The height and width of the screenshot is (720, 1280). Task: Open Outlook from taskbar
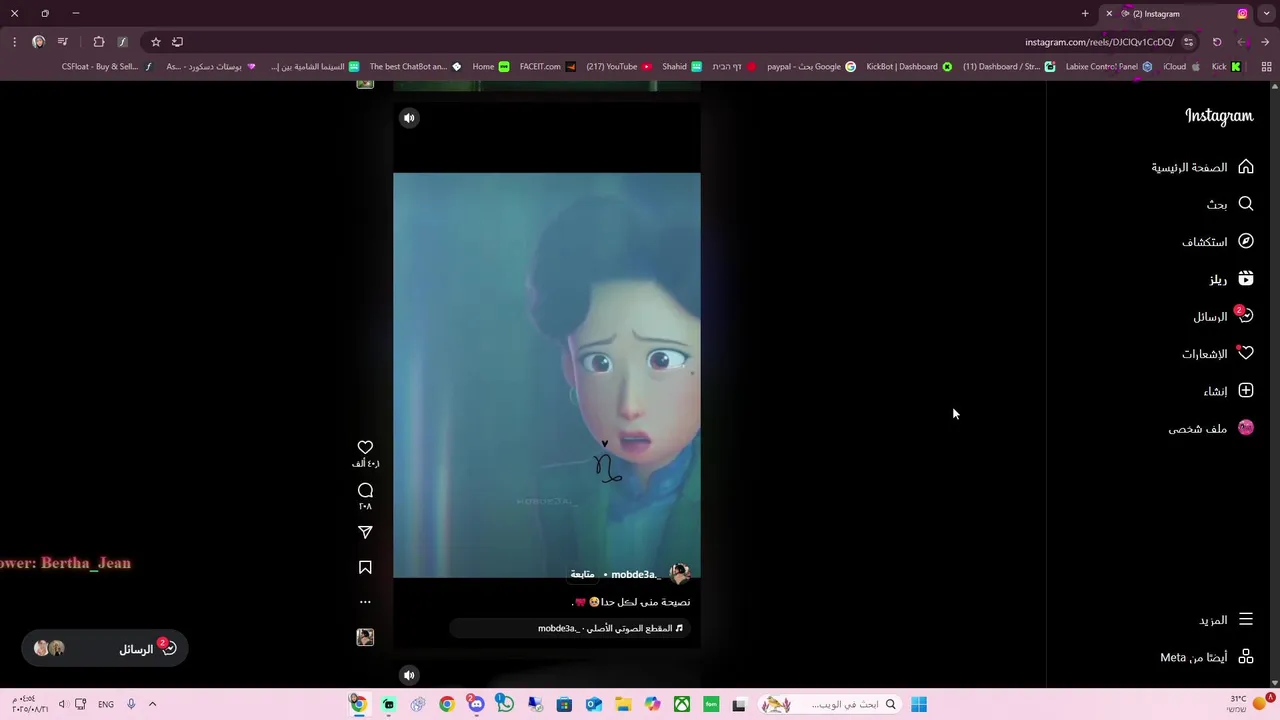[x=594, y=704]
